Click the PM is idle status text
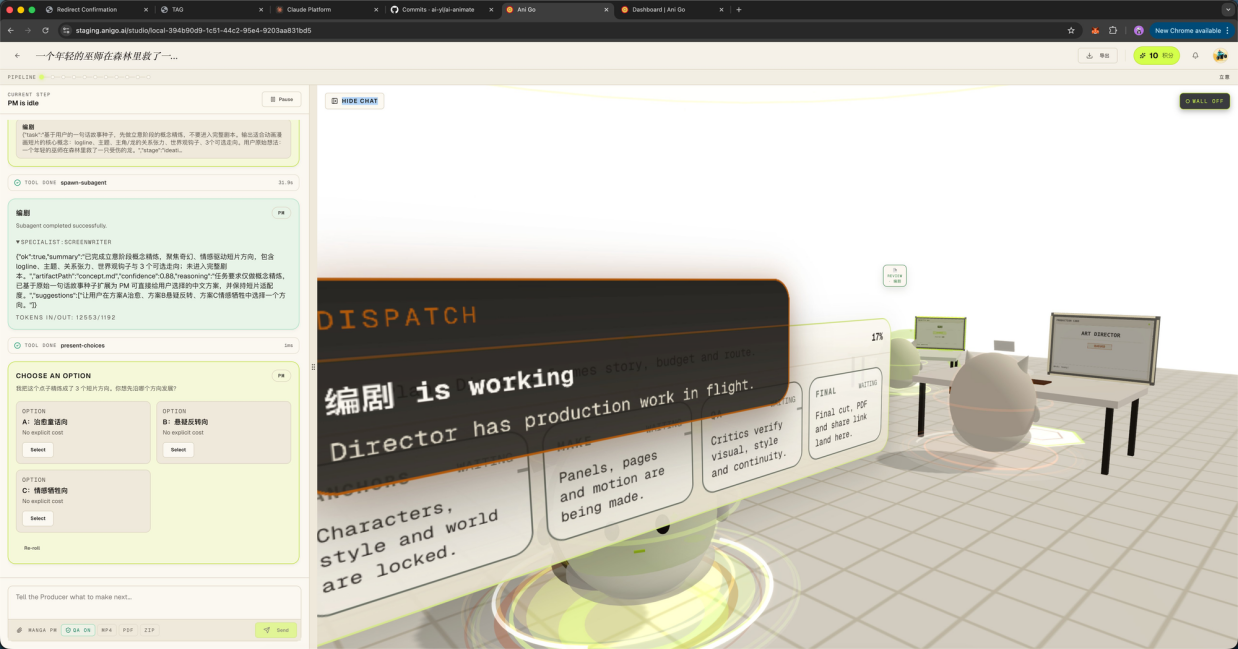The image size is (1238, 649). [x=23, y=103]
